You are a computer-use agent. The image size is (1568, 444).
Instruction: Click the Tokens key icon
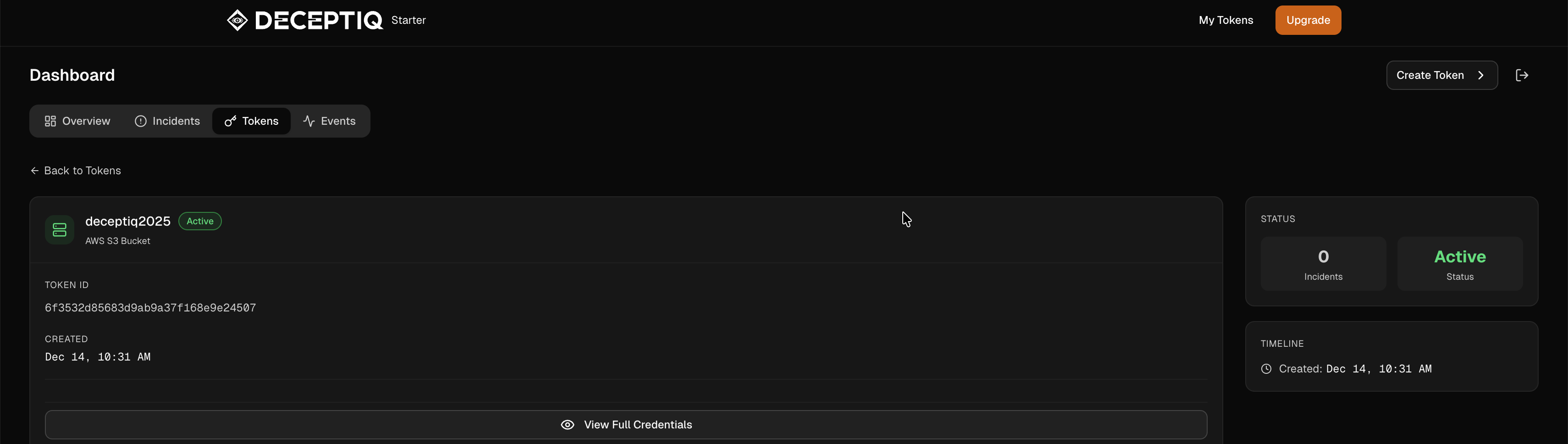click(x=230, y=121)
